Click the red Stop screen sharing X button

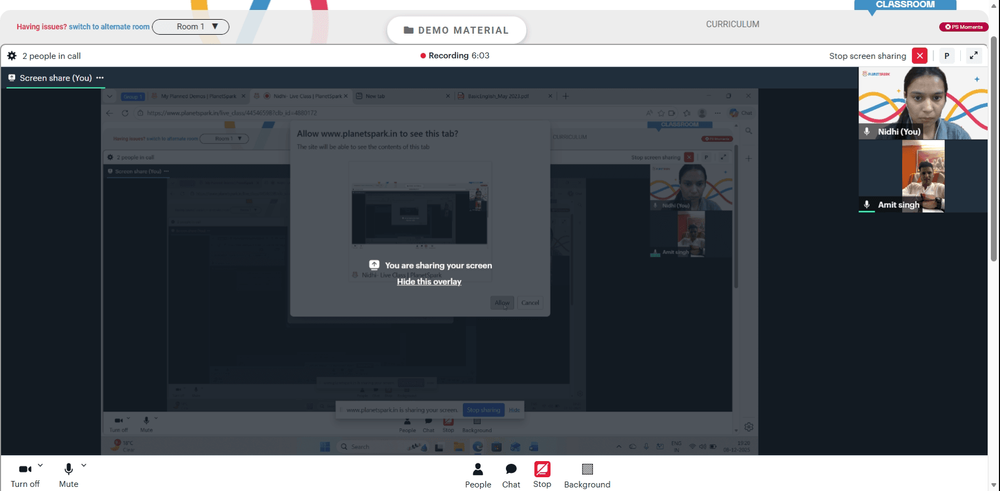coord(920,55)
